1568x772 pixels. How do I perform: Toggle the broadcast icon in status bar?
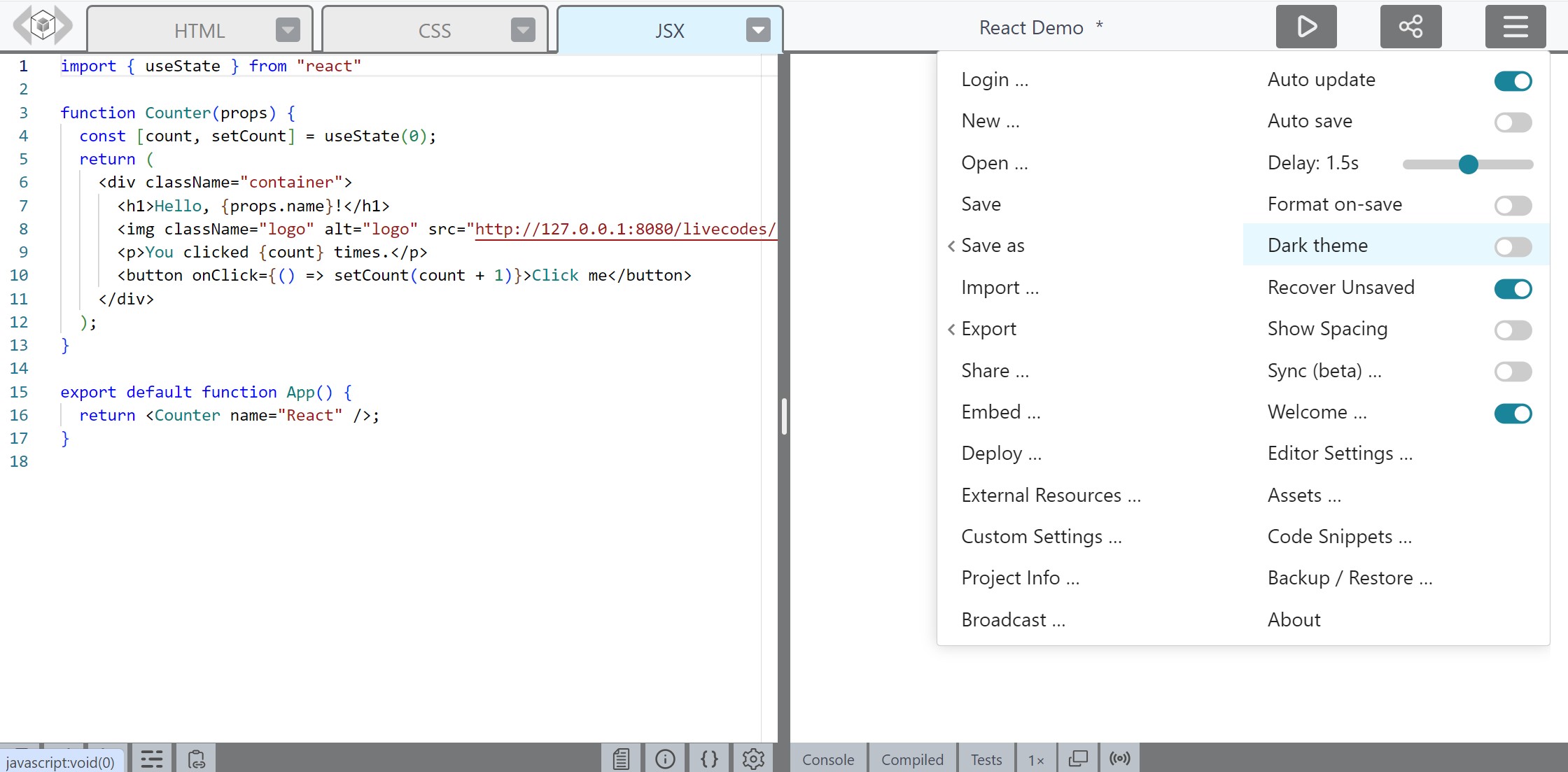point(1120,758)
